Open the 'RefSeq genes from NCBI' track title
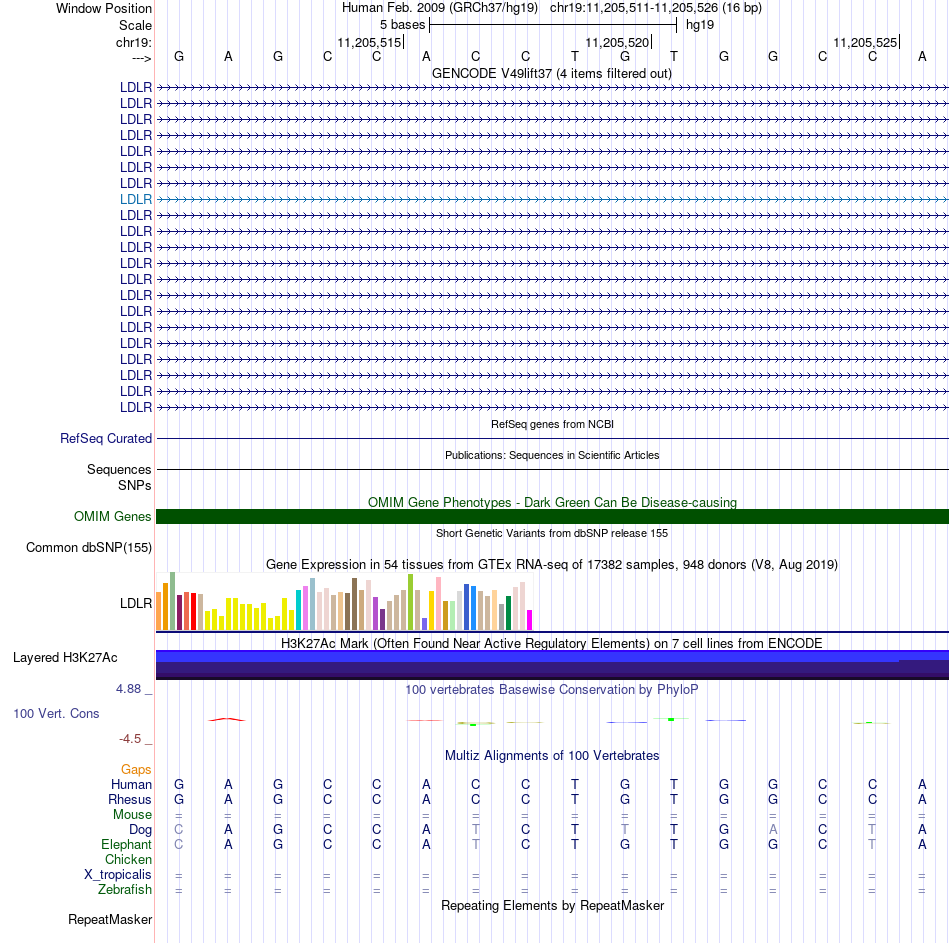950x943 pixels. pos(552,424)
